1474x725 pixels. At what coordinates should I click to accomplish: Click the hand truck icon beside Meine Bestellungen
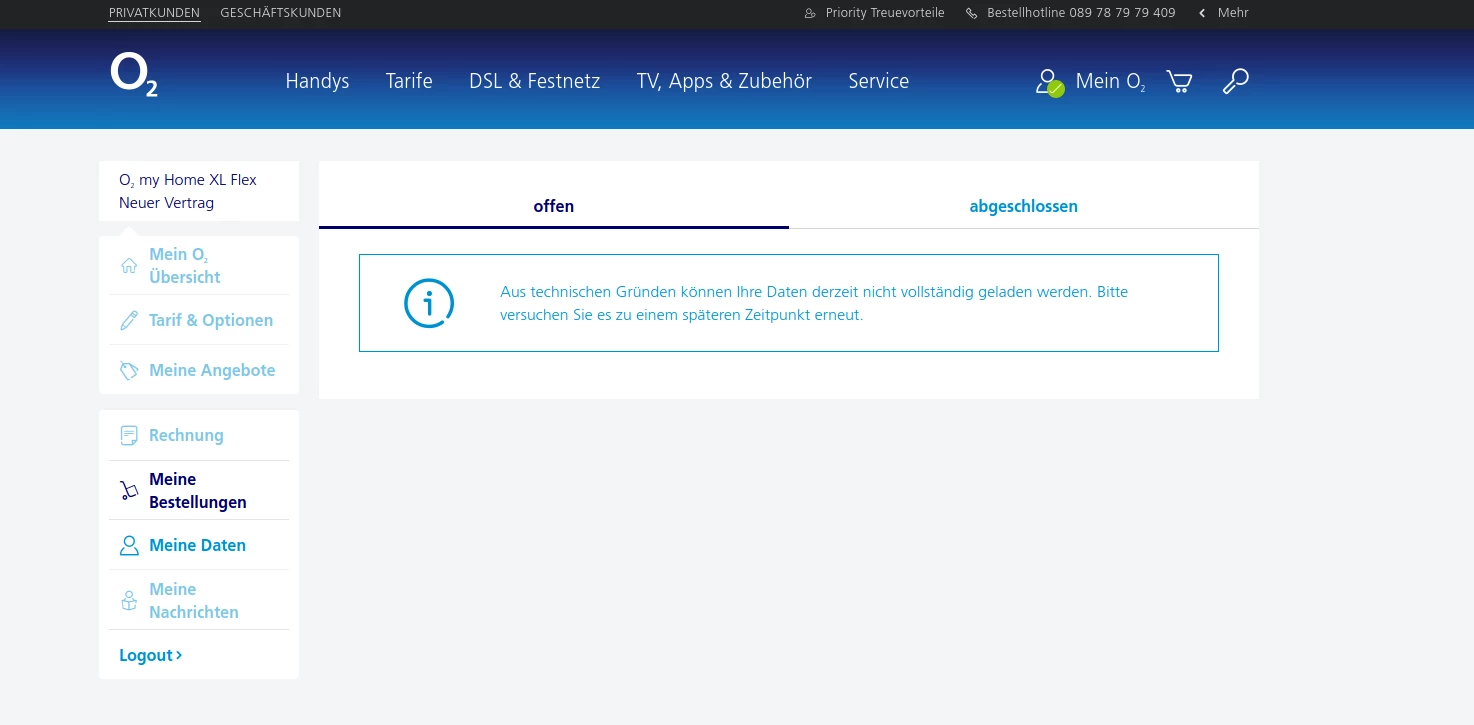point(129,490)
